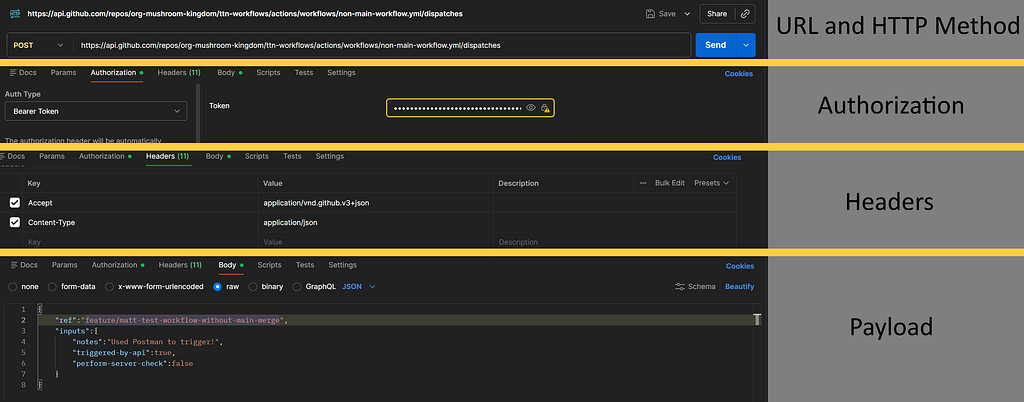Click the three-dots column options icon

pos(643,183)
